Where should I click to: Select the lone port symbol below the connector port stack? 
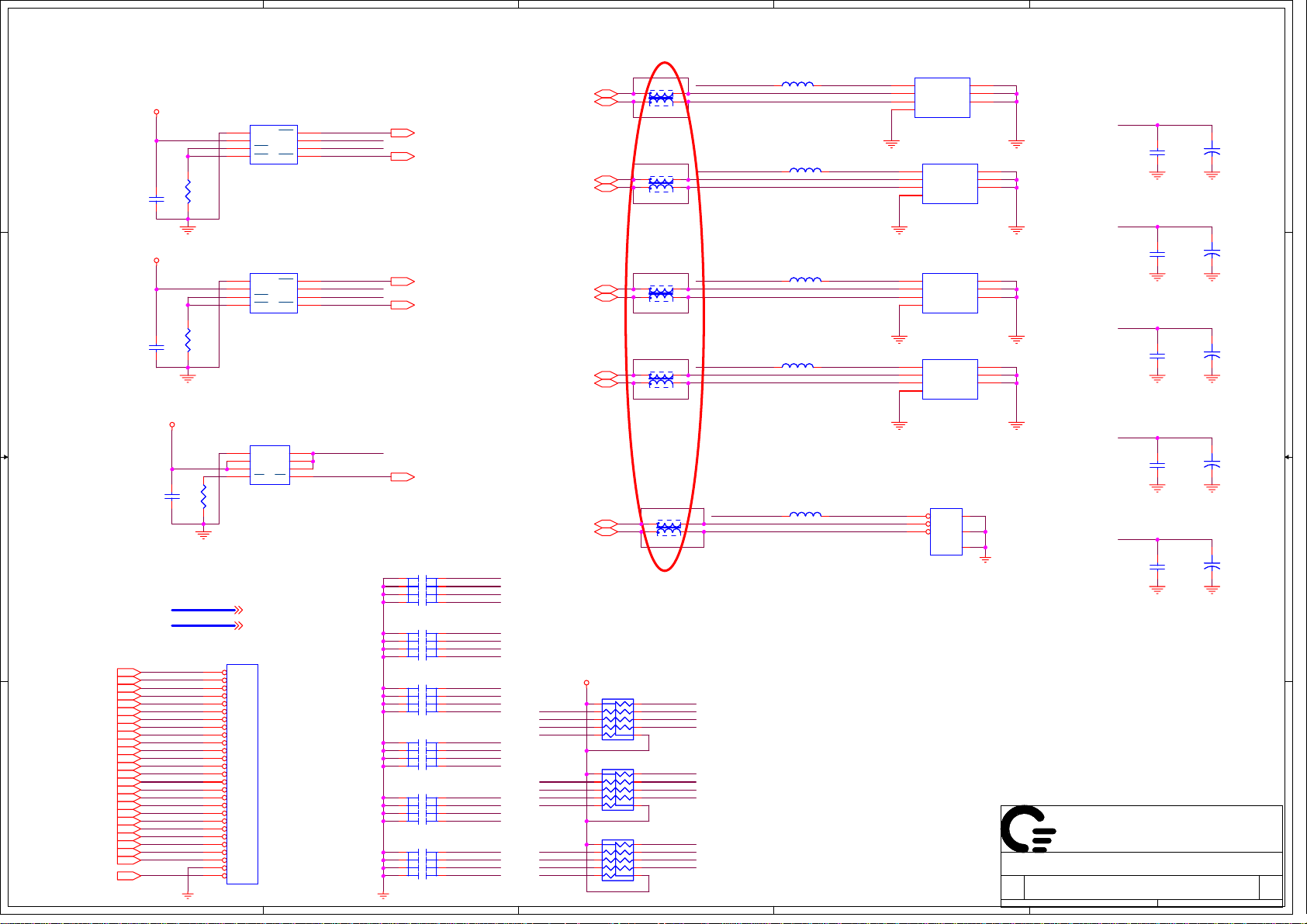[x=129, y=876]
